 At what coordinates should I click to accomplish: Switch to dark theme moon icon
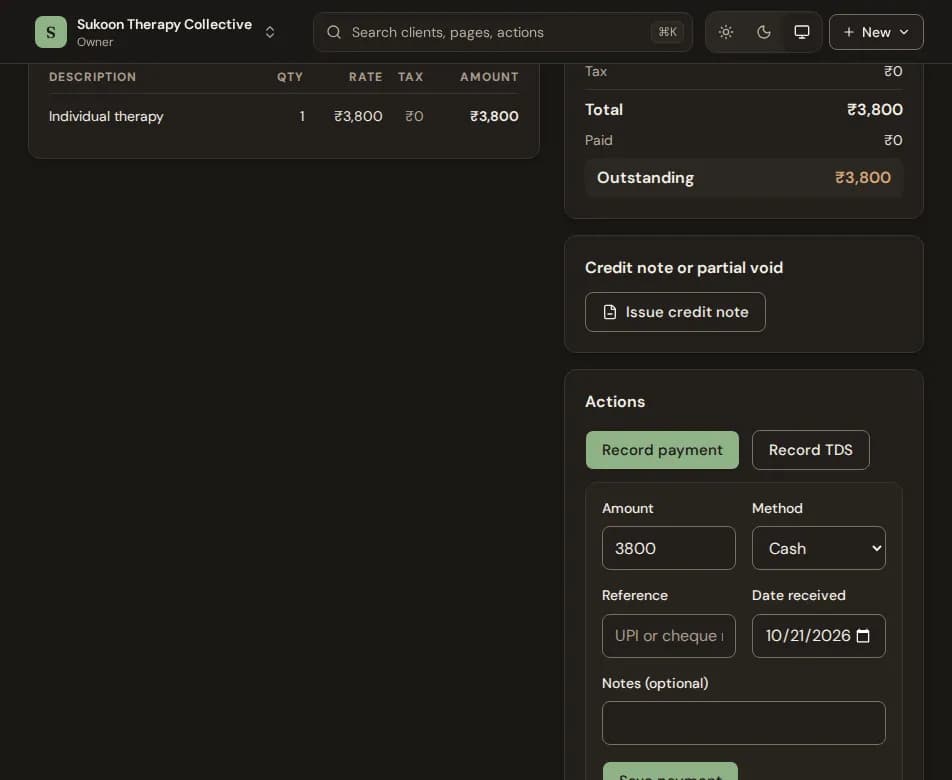click(764, 32)
